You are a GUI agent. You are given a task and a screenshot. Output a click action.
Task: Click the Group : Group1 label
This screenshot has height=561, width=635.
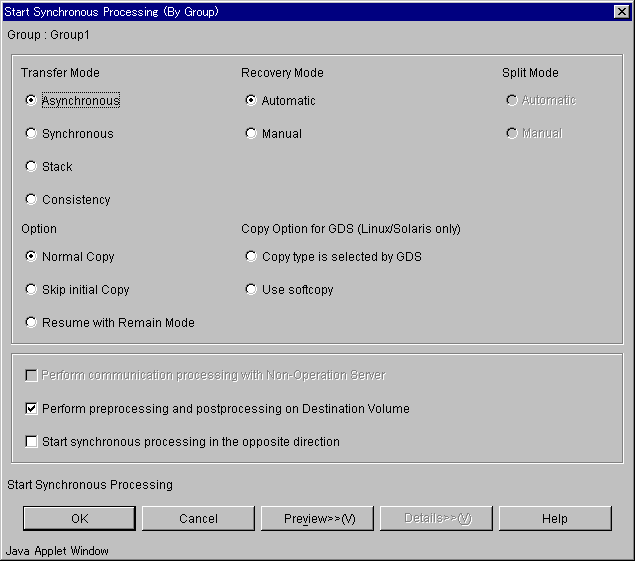click(x=48, y=35)
